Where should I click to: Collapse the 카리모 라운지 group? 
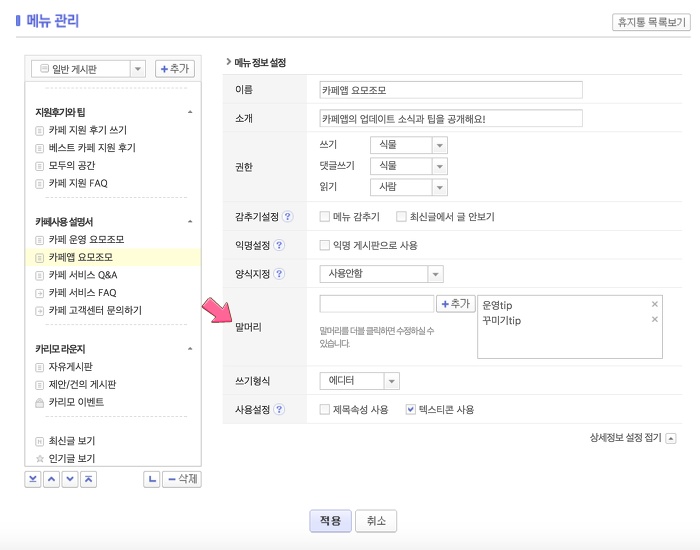point(190,349)
